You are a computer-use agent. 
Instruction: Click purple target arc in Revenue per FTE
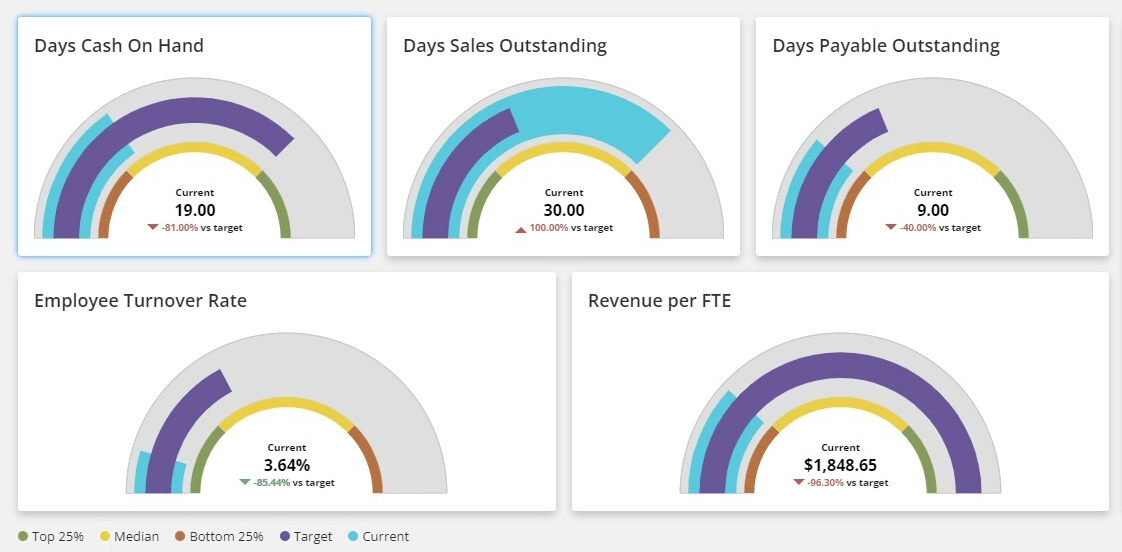[841, 365]
